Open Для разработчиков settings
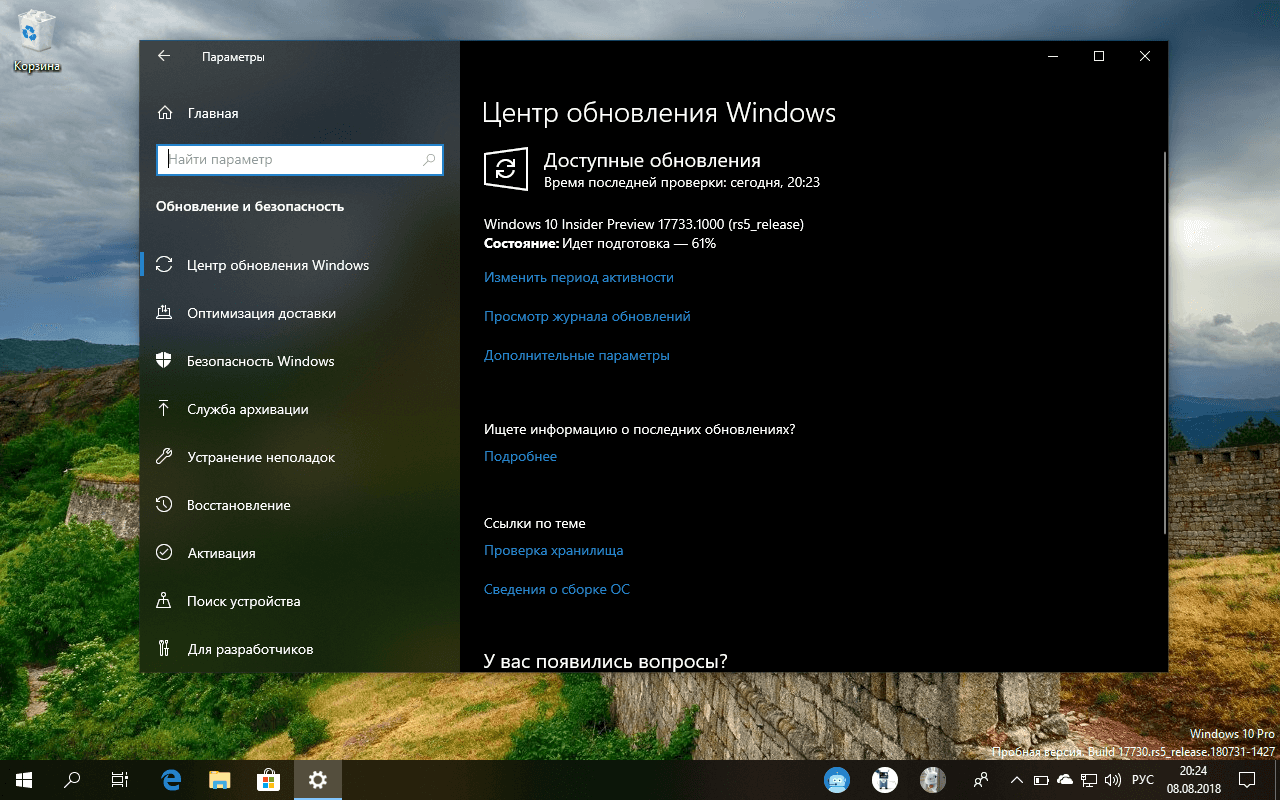1280x800 pixels. pyautogui.click(x=250, y=649)
